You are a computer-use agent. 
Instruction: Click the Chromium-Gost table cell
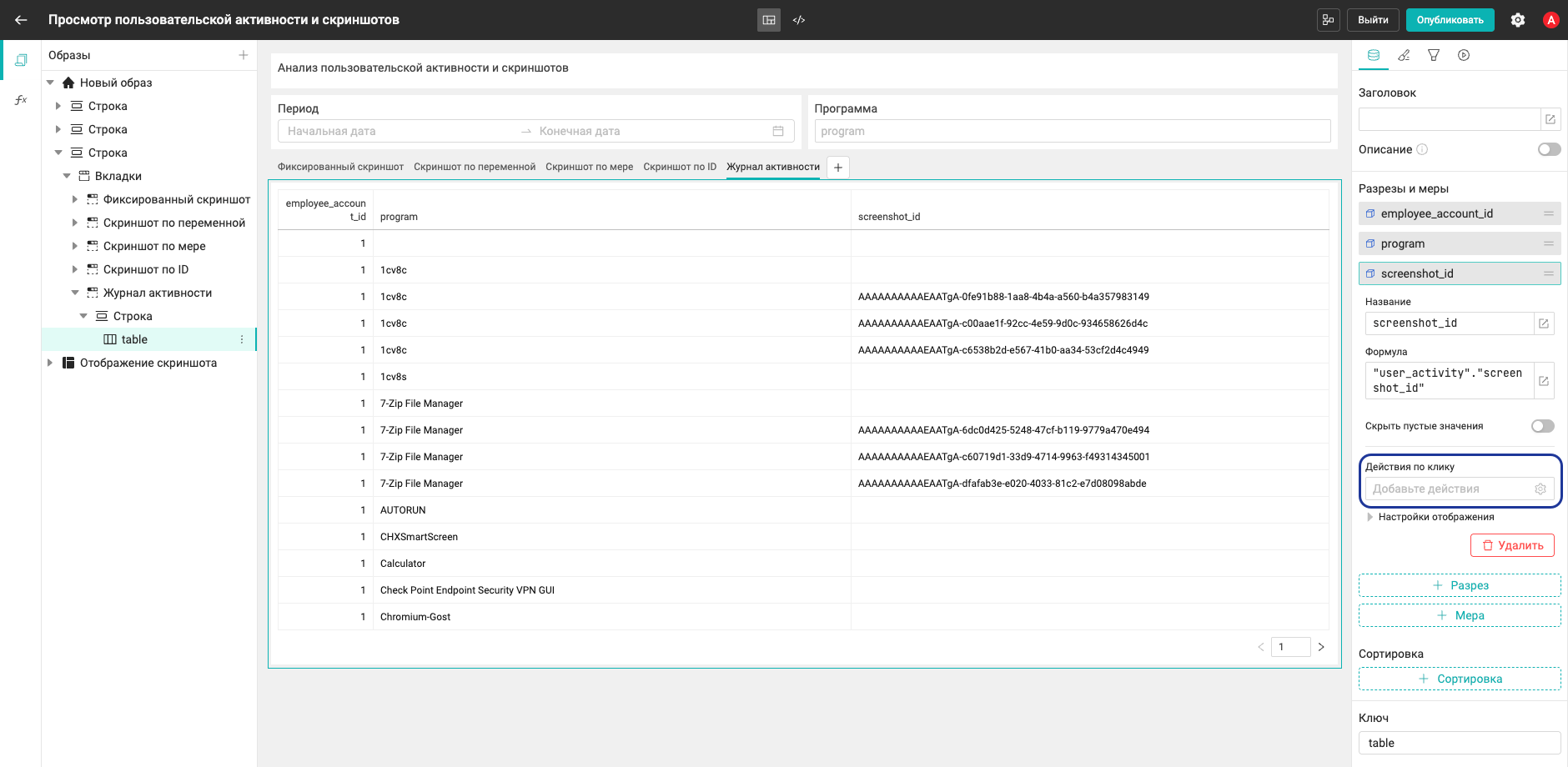coord(611,617)
